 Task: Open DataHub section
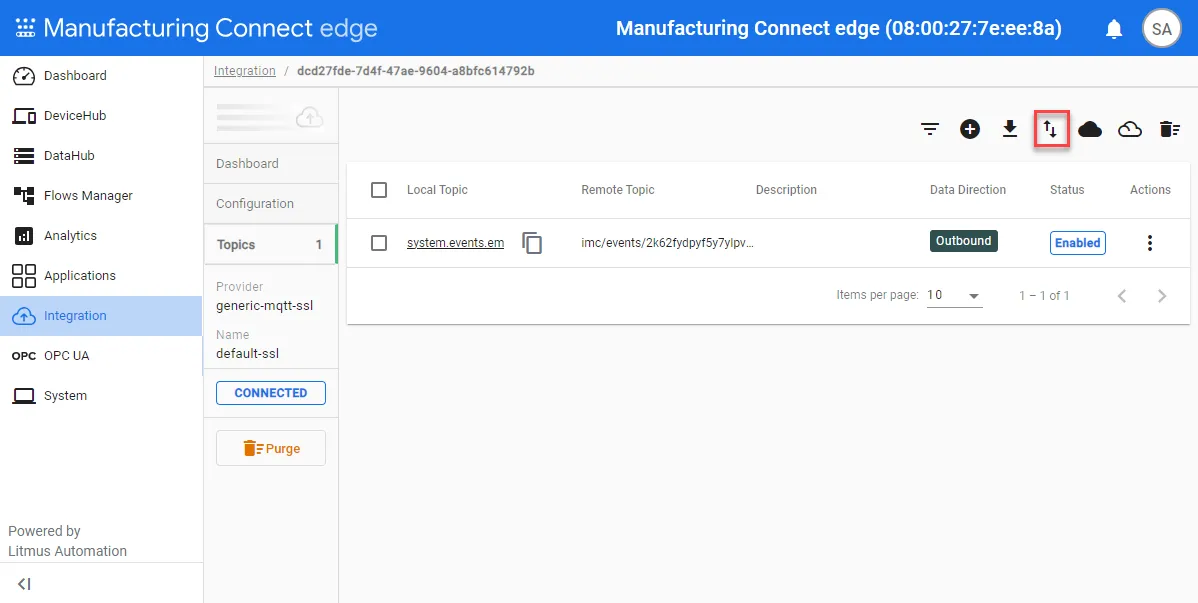pos(101,155)
